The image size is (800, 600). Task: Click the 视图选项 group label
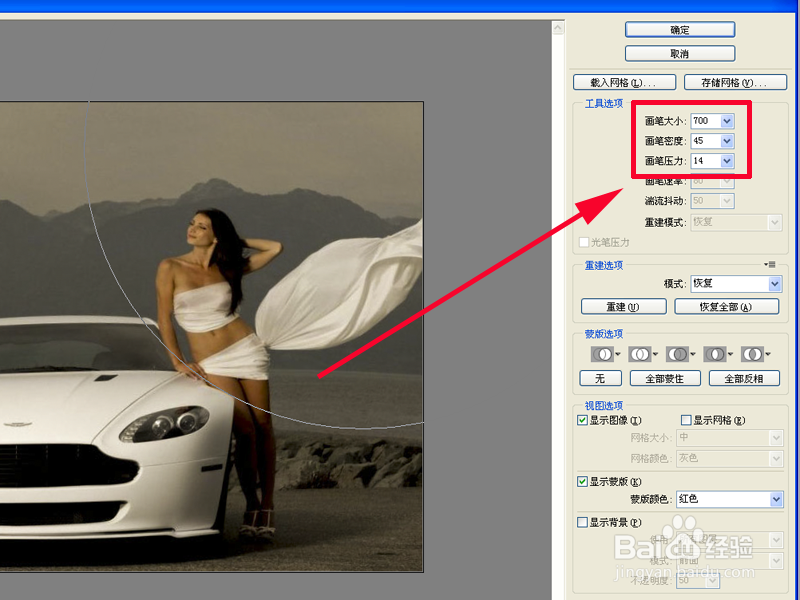pos(604,406)
